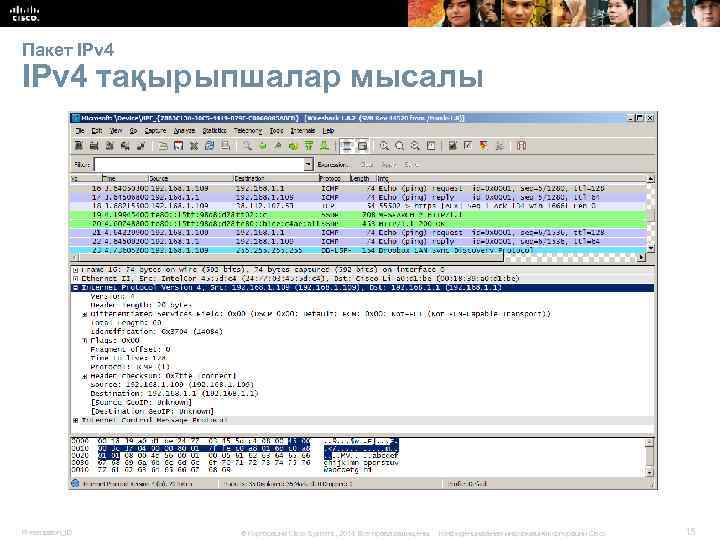
Task: Jump to first packet icon
Action: 309,146
